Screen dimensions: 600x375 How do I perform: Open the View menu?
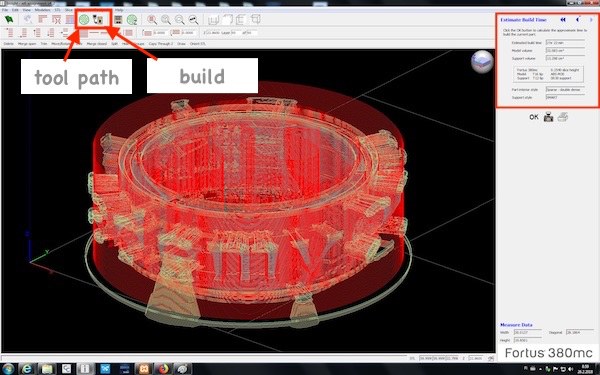click(27, 10)
